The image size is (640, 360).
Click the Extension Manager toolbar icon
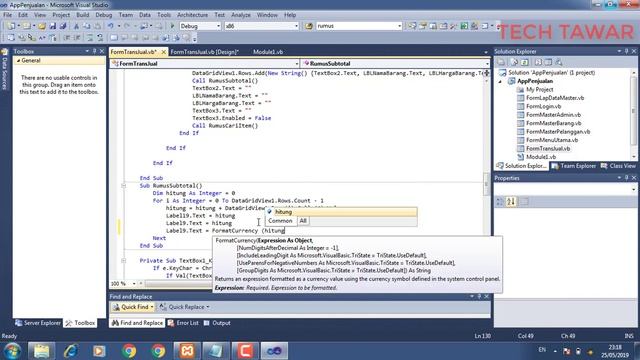[x=474, y=26]
